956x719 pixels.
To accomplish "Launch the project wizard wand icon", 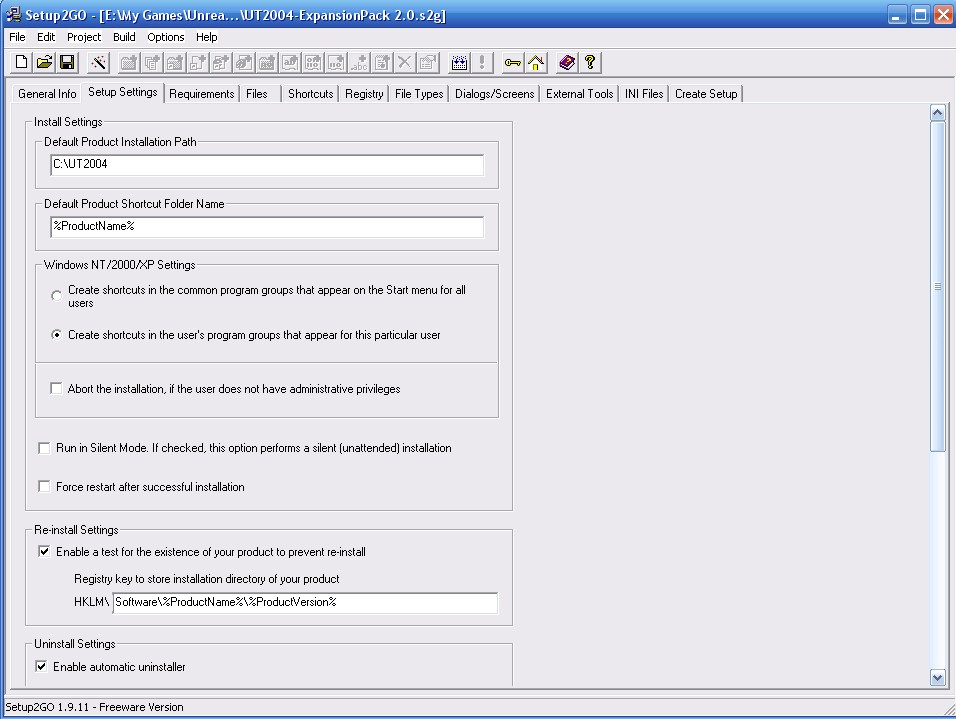I will [98, 62].
